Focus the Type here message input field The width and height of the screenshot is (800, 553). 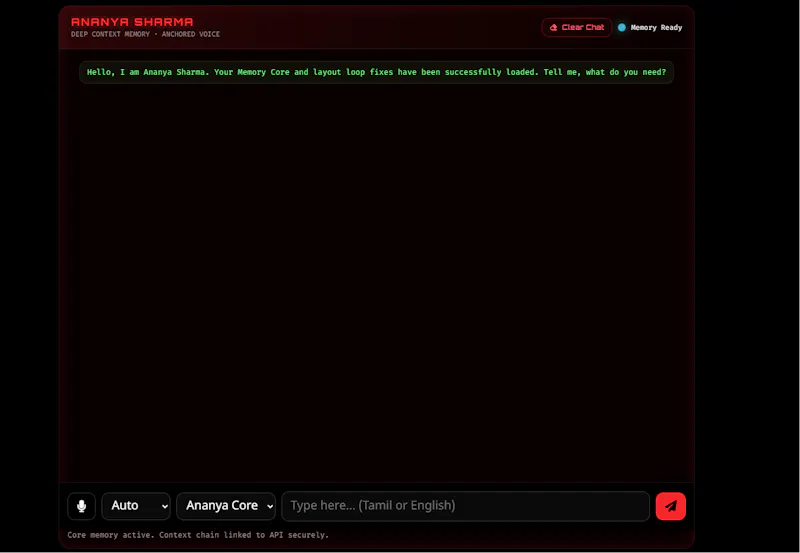[465, 506]
